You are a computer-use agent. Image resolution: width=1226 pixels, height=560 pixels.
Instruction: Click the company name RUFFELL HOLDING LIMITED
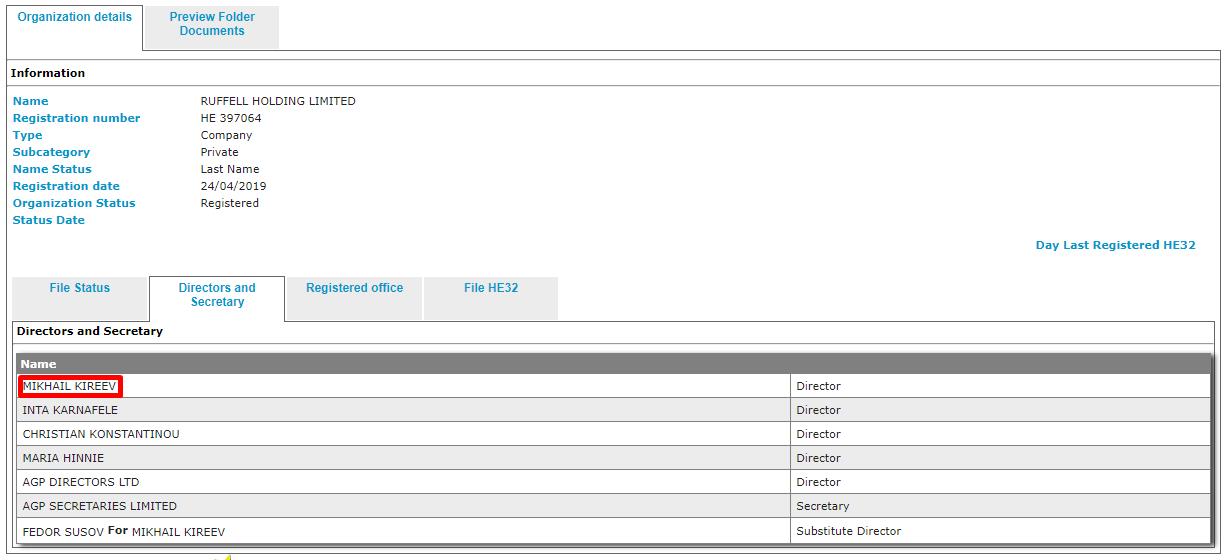(x=278, y=101)
